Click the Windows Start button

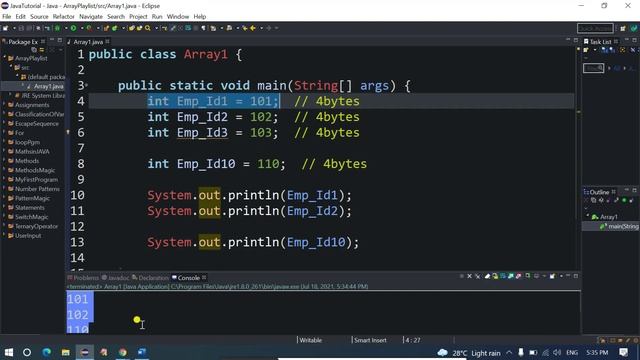(x=9, y=352)
